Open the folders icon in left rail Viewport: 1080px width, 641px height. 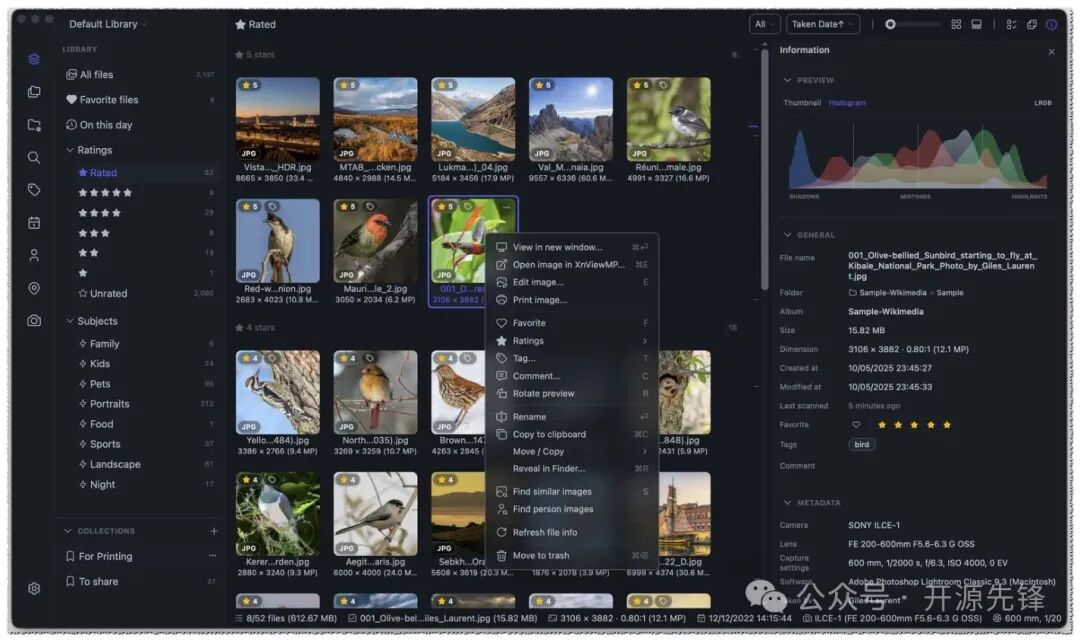(34, 125)
